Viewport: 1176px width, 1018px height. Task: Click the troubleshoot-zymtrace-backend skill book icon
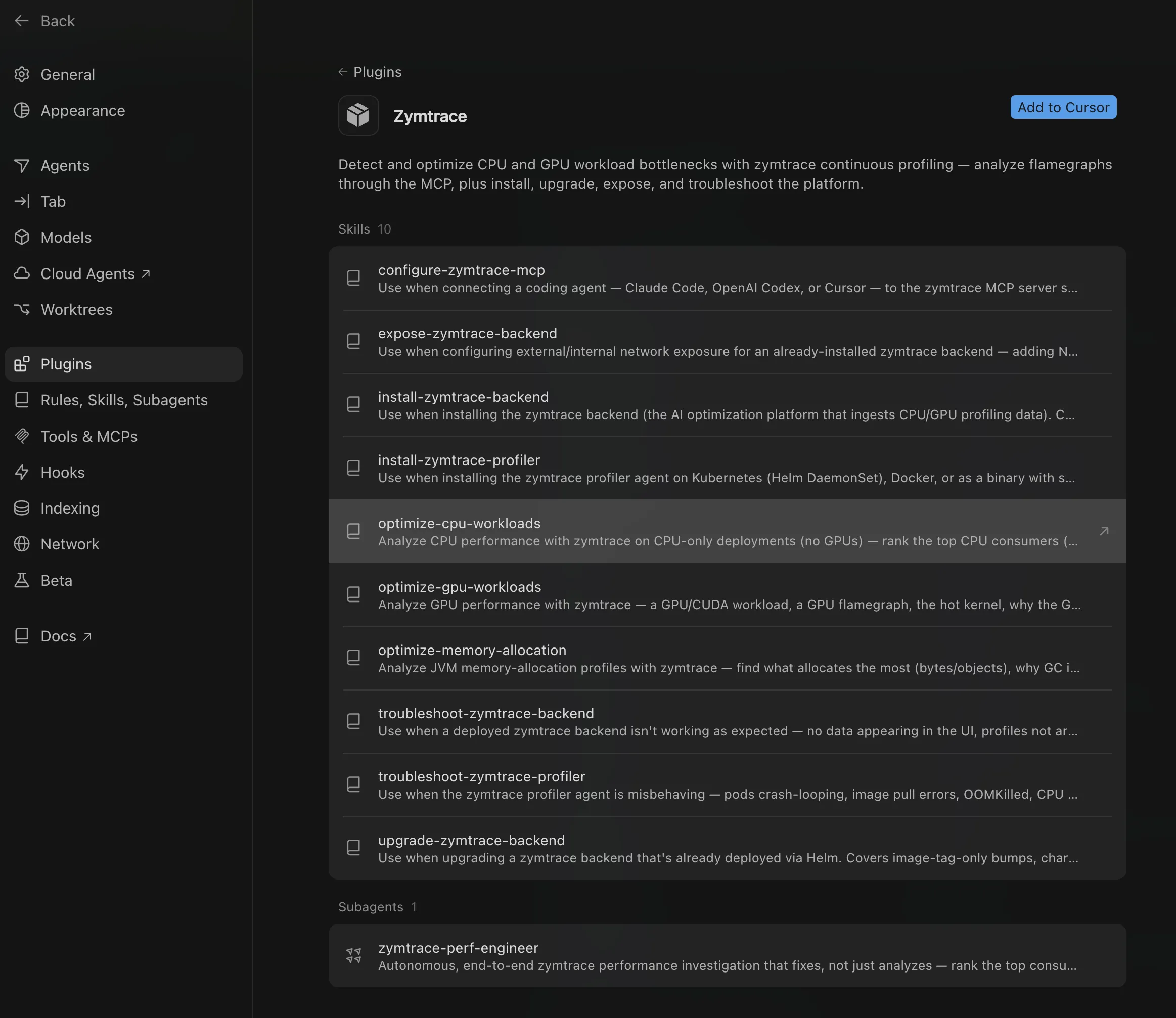353,721
